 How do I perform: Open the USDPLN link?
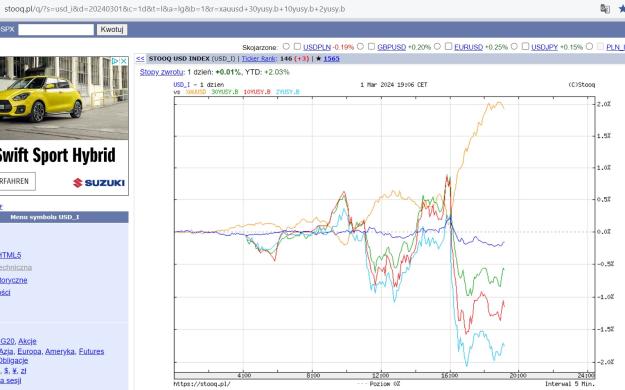pyautogui.click(x=317, y=47)
